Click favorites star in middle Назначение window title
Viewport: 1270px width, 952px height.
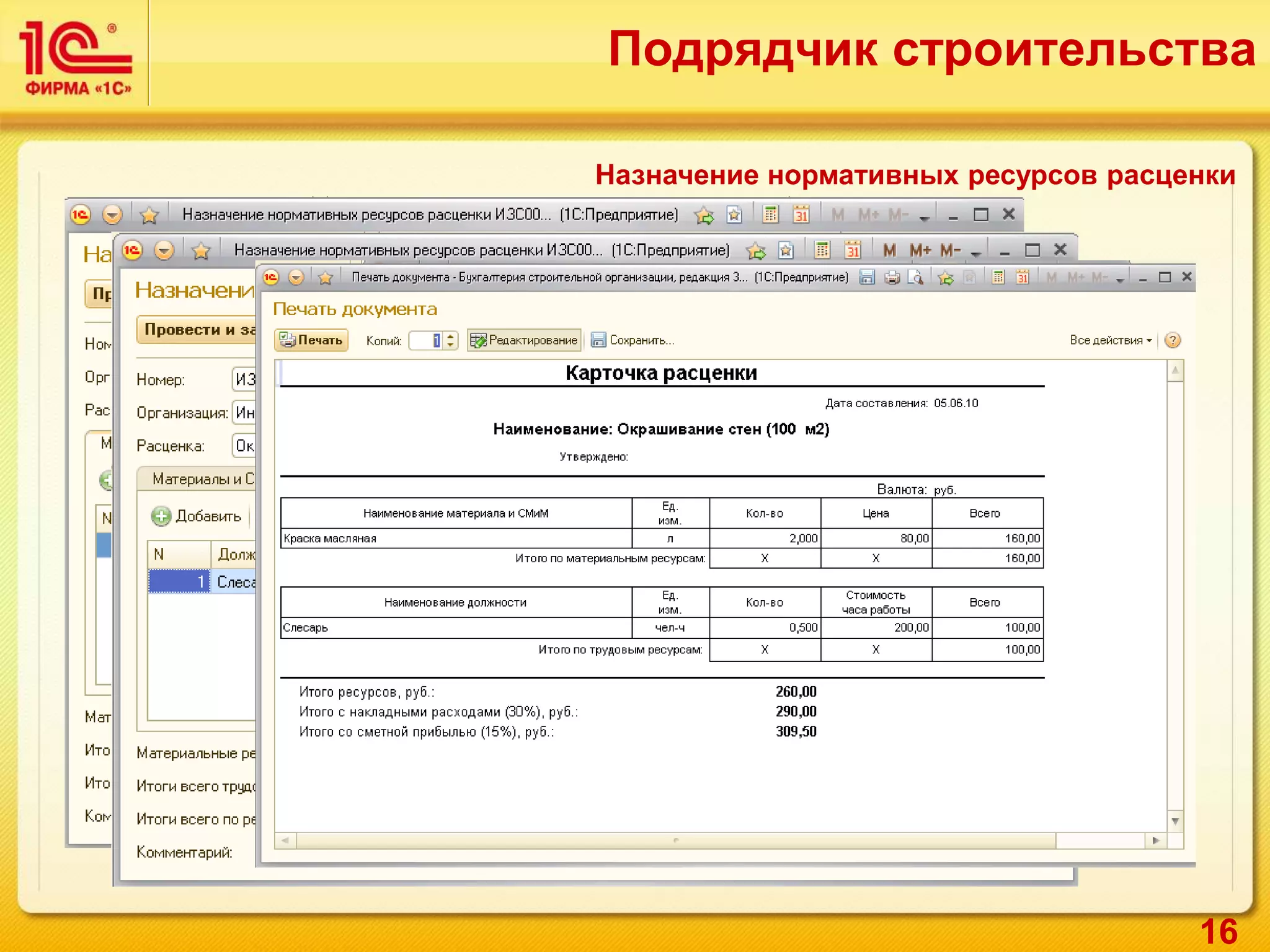[x=200, y=250]
